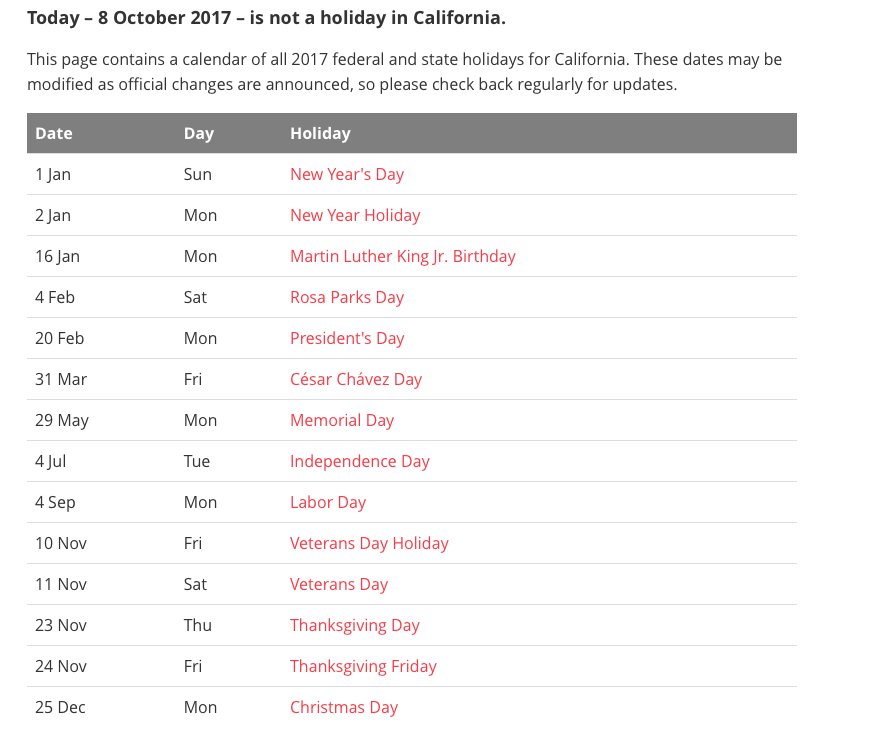Click the 31 Mar date cell
Viewport: 894px width, 732px height.
coord(61,380)
